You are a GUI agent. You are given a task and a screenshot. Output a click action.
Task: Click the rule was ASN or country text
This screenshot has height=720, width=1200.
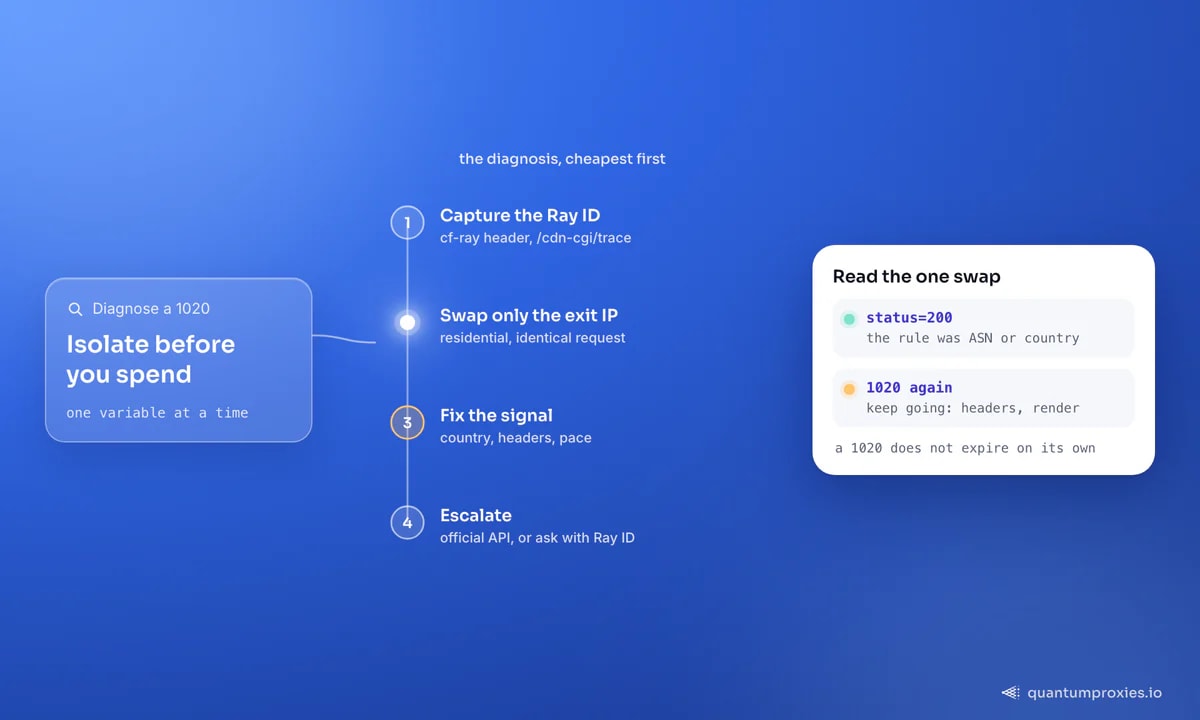tap(973, 338)
